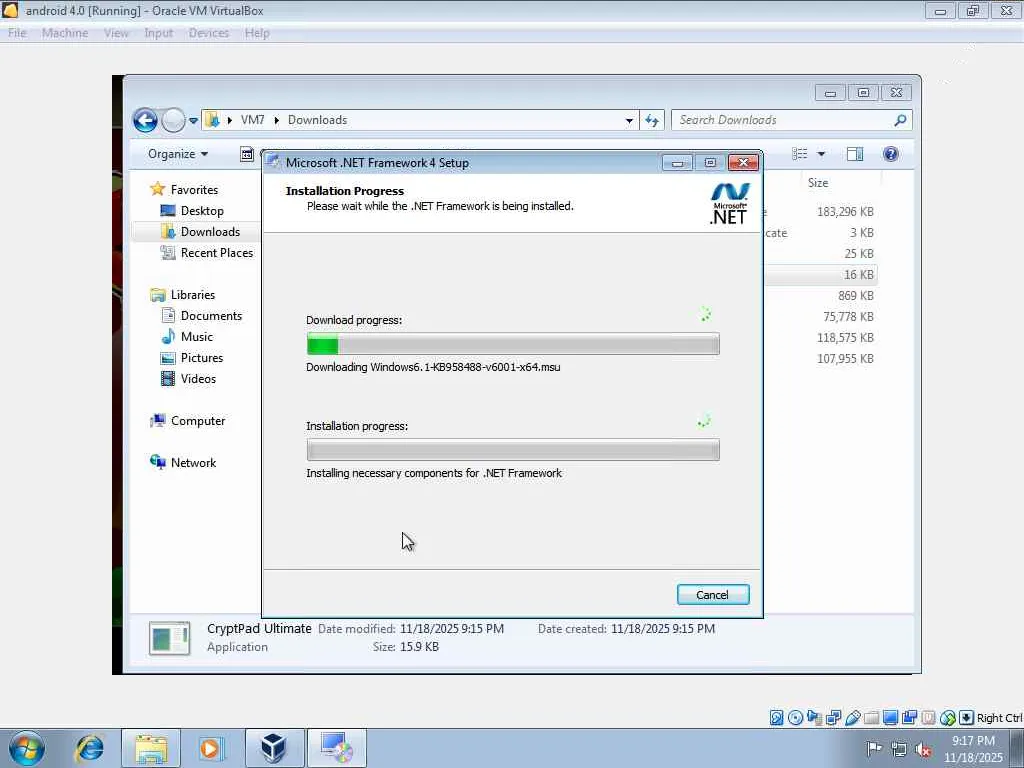
Task: Open the VirtualBox Devices menu
Action: point(208,33)
